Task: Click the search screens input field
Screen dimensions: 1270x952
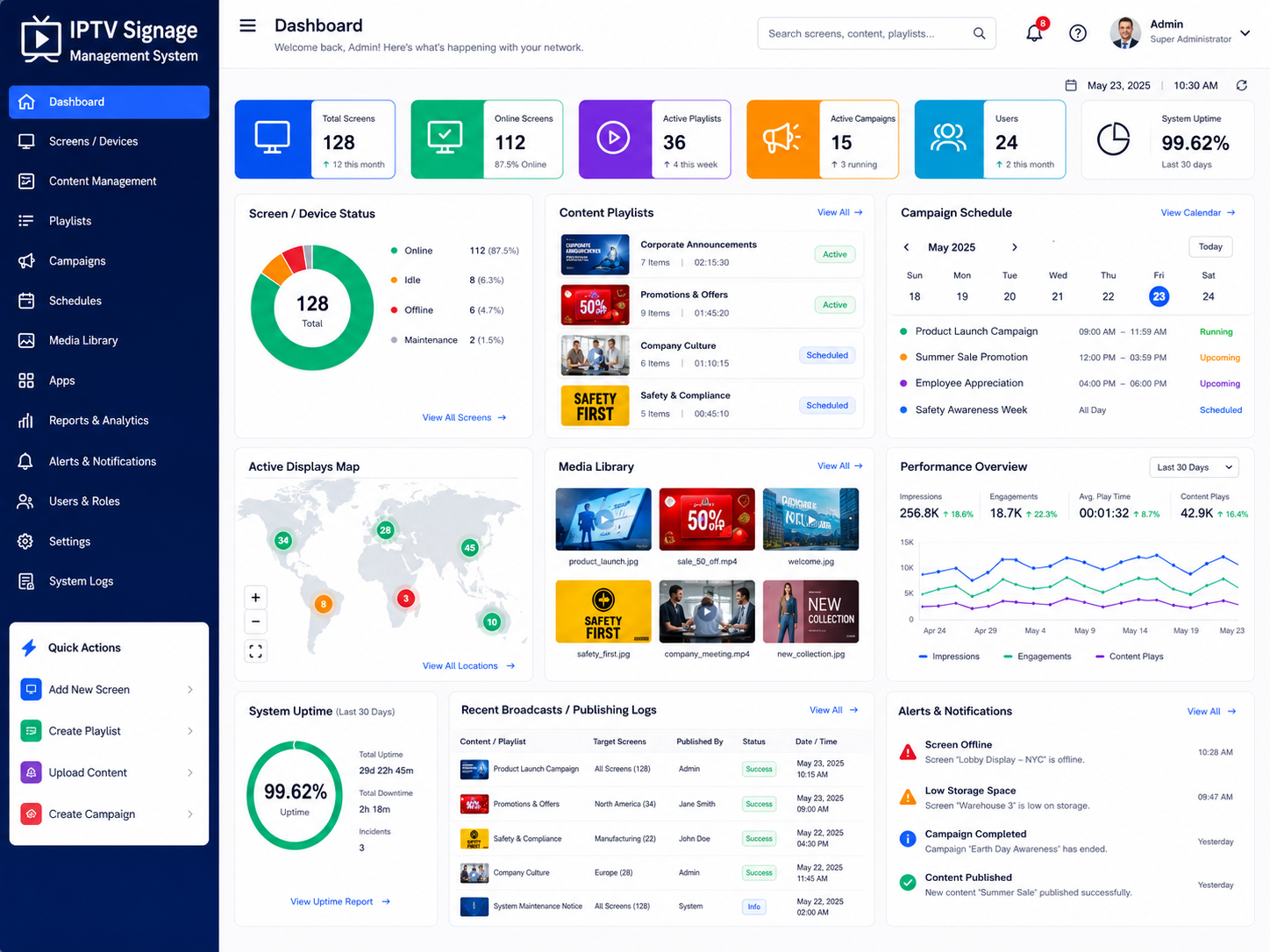Action: (877, 33)
